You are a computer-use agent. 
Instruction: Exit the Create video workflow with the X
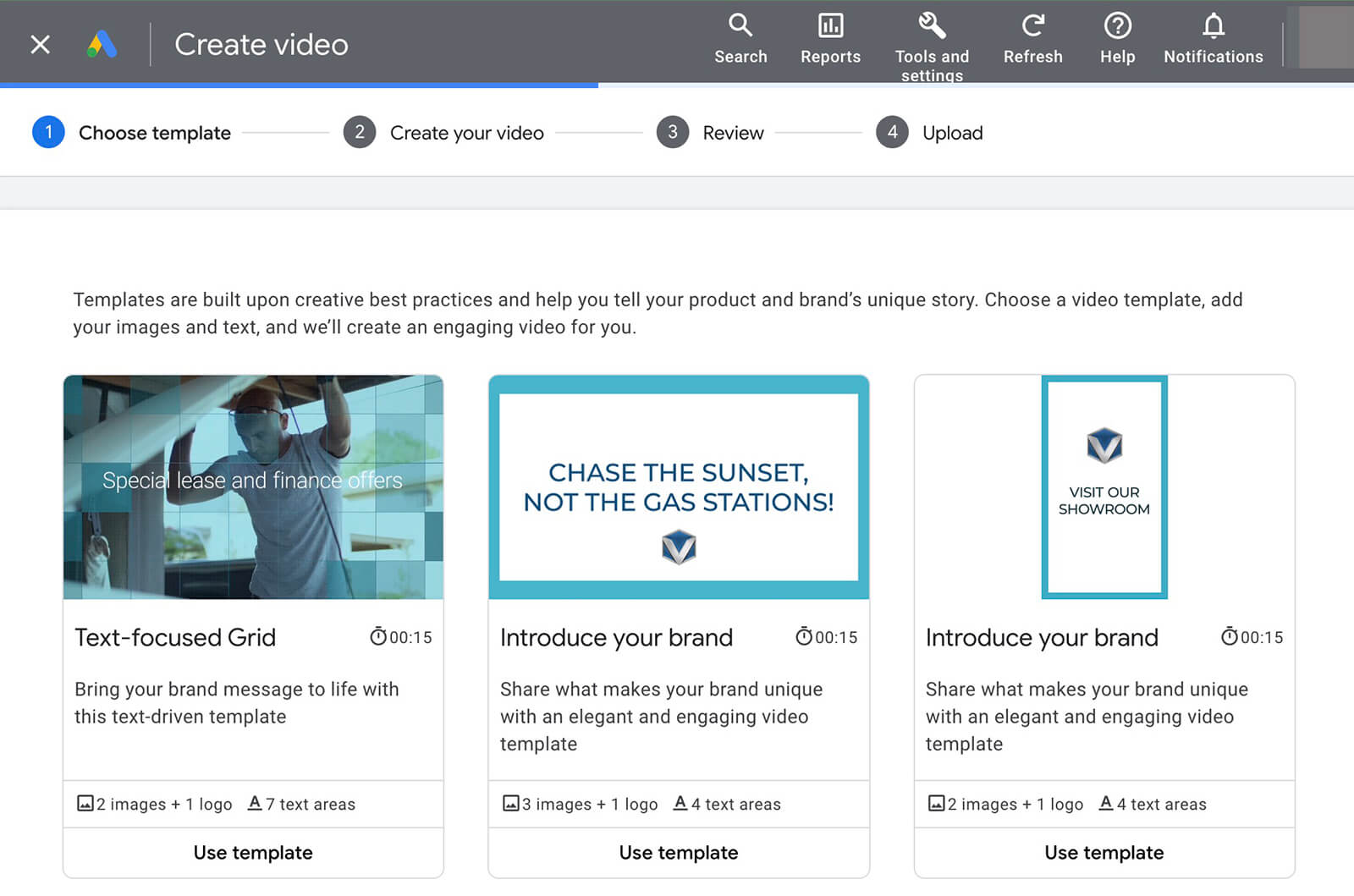(x=40, y=44)
